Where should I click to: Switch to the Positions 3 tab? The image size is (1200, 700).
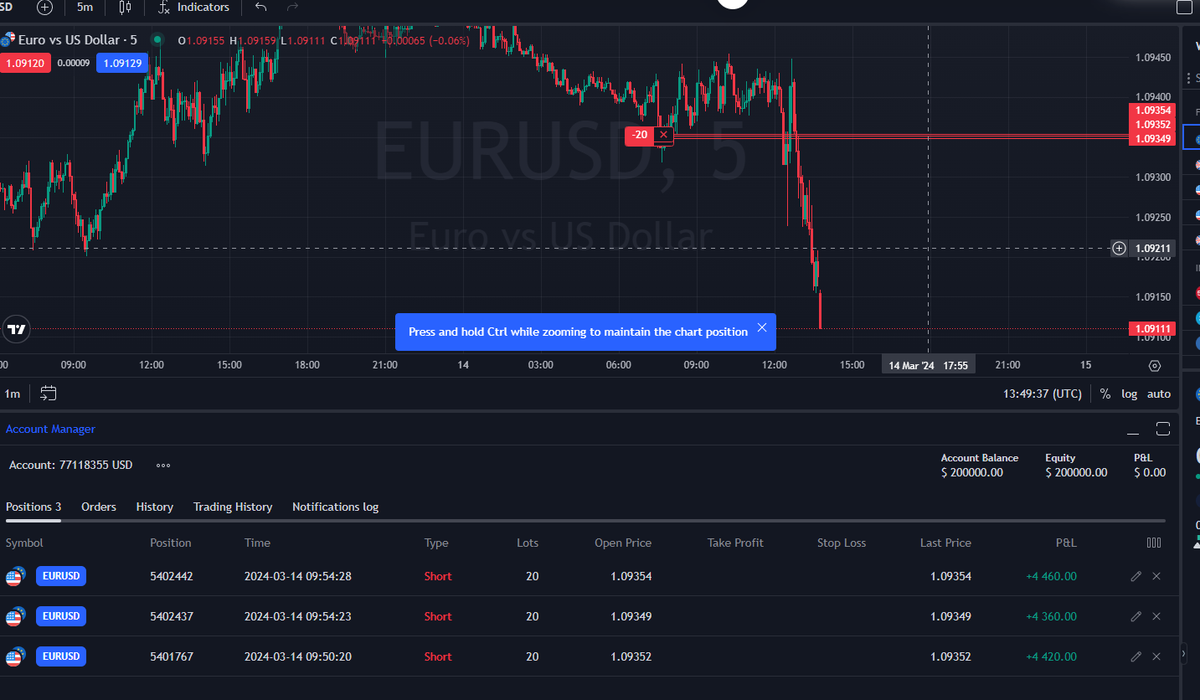point(33,507)
